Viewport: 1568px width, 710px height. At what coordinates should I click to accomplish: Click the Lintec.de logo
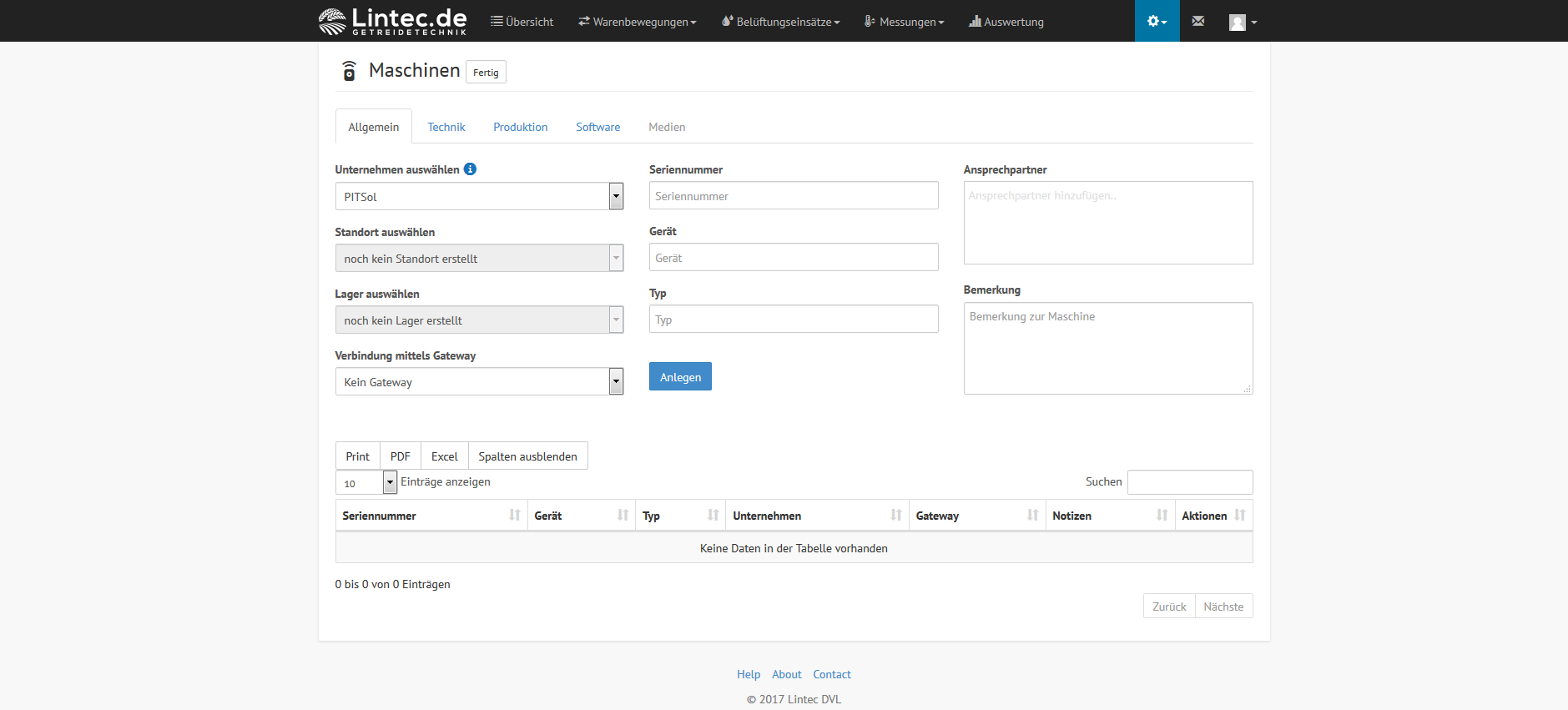393,21
